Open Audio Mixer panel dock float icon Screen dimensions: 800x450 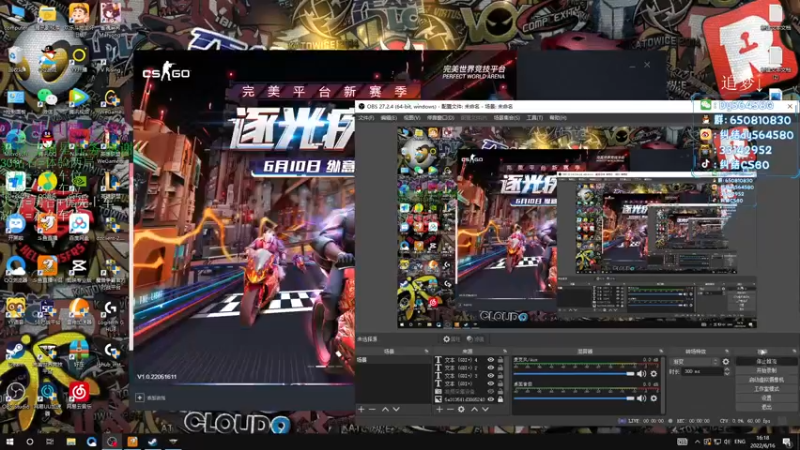661,352
